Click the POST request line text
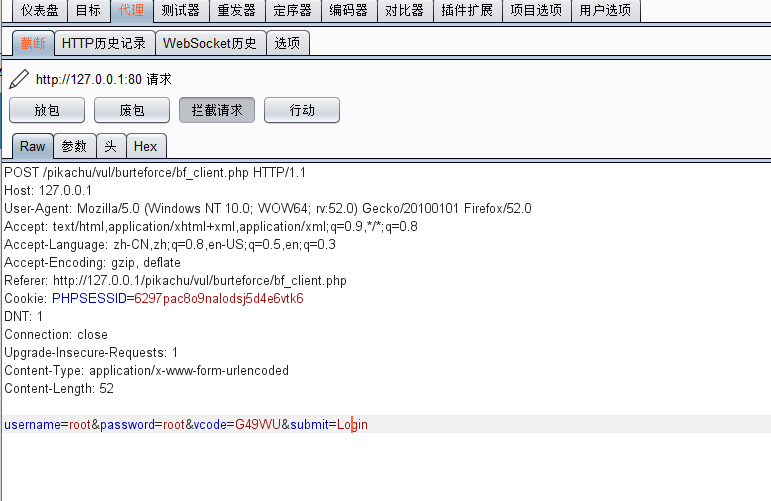 (x=155, y=173)
